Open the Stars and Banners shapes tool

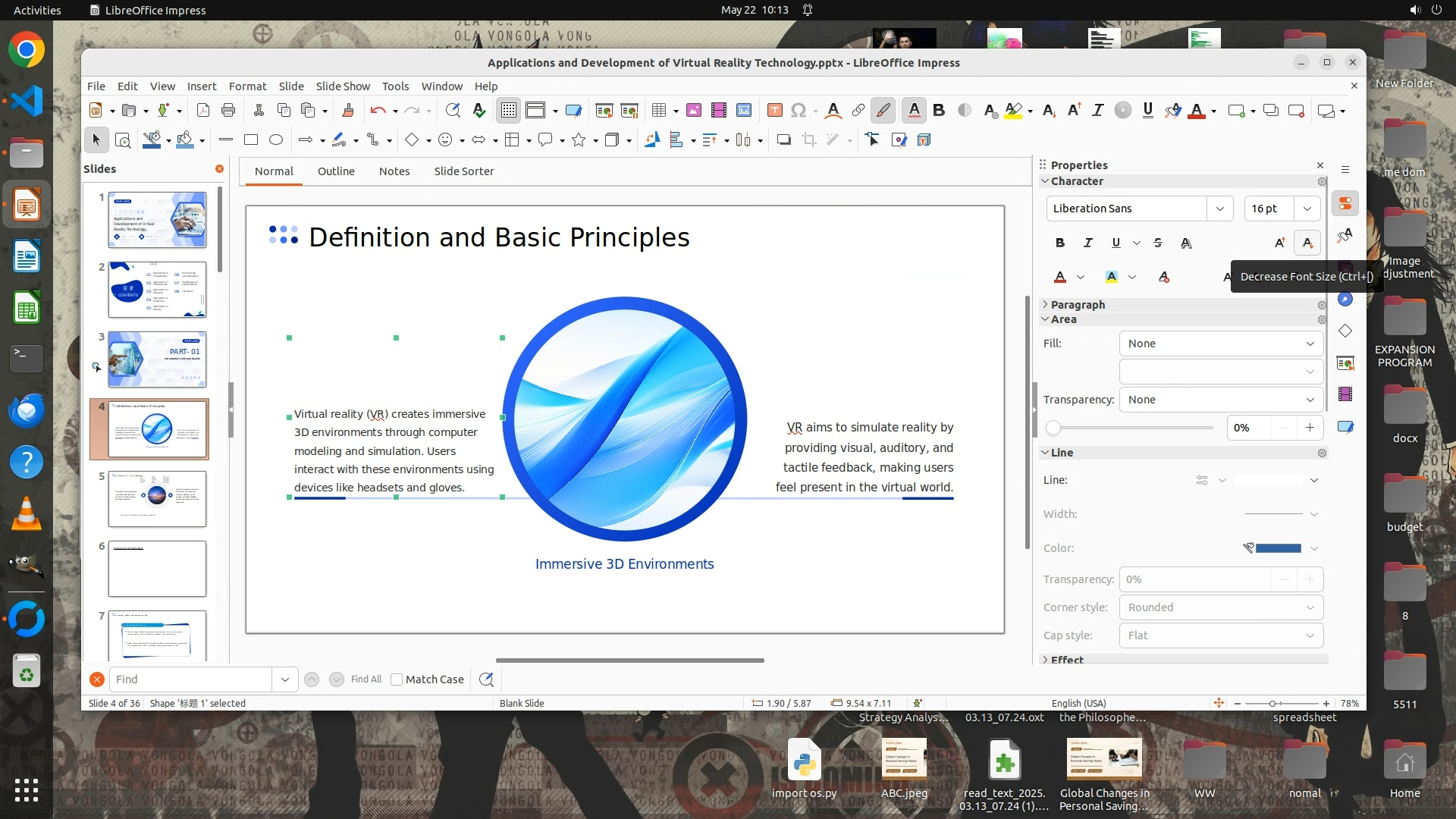tap(579, 140)
